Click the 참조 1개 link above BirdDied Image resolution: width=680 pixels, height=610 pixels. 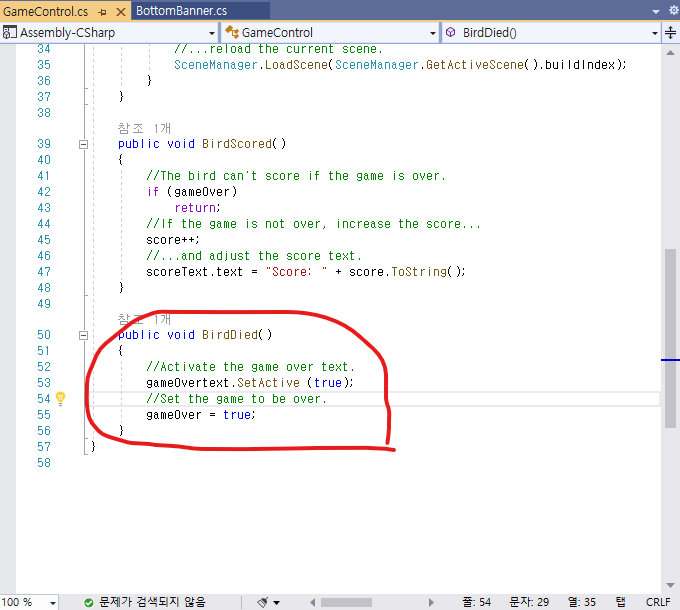144,320
